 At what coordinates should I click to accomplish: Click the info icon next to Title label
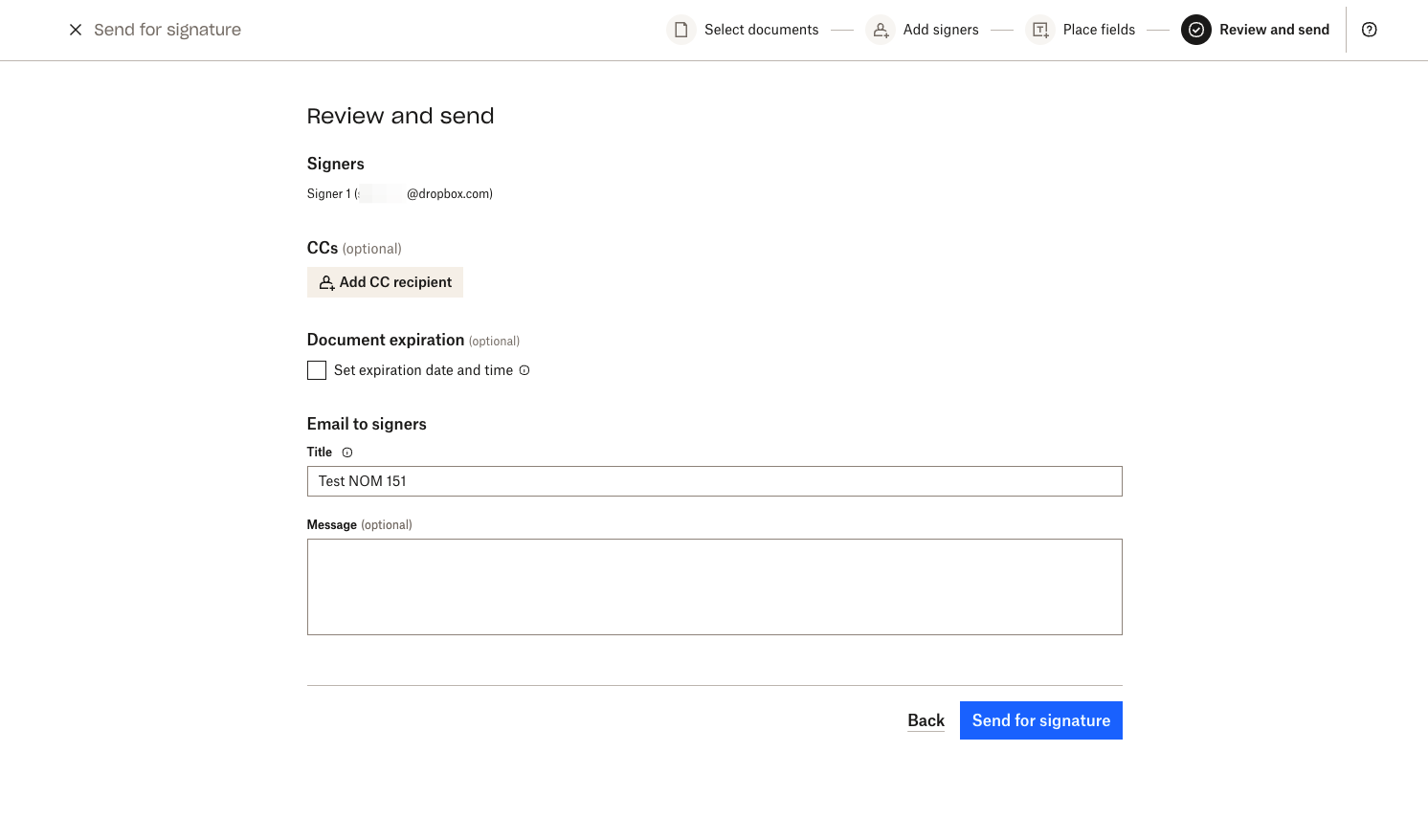tap(346, 452)
